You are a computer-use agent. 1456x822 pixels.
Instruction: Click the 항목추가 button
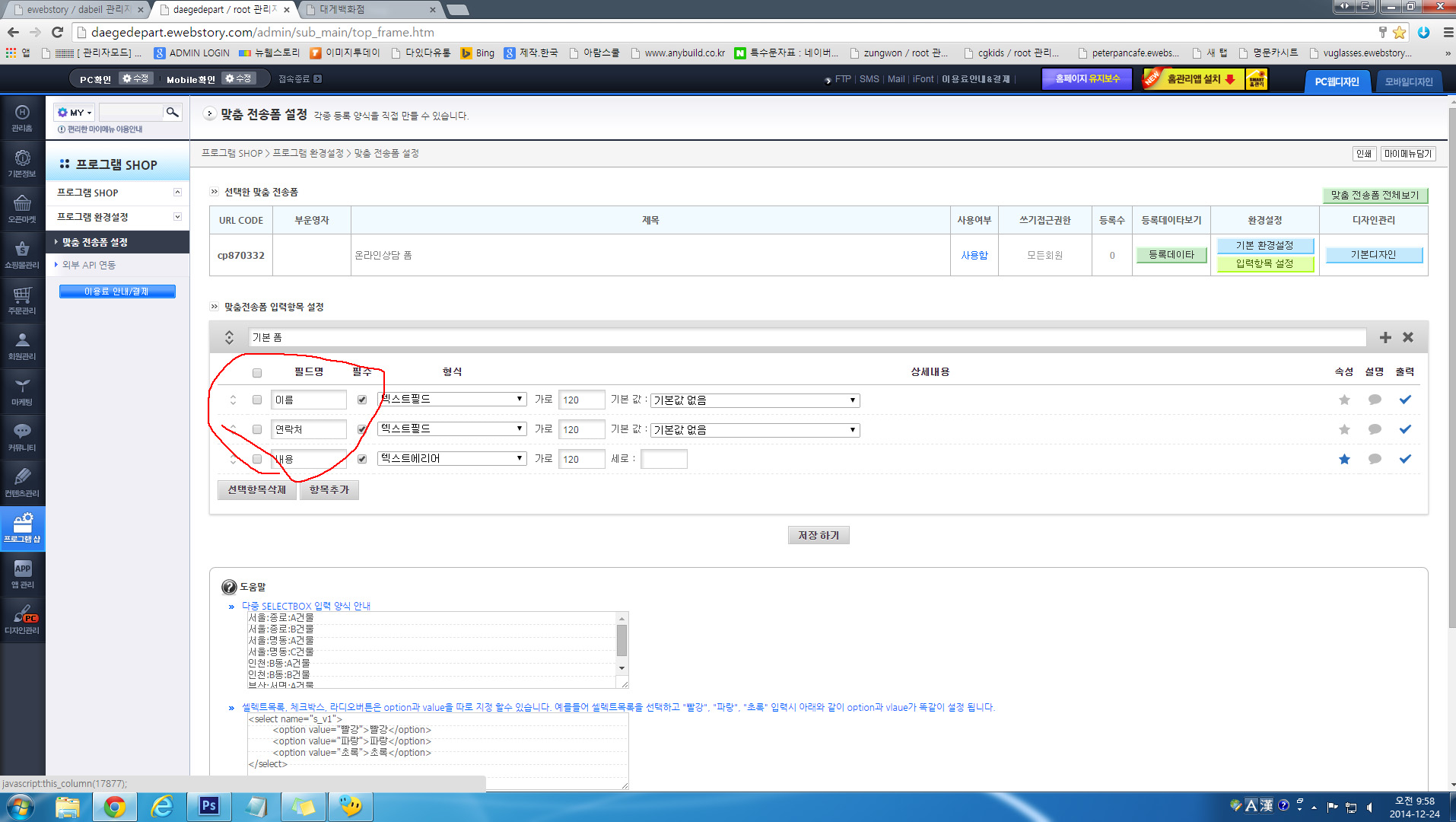click(329, 489)
